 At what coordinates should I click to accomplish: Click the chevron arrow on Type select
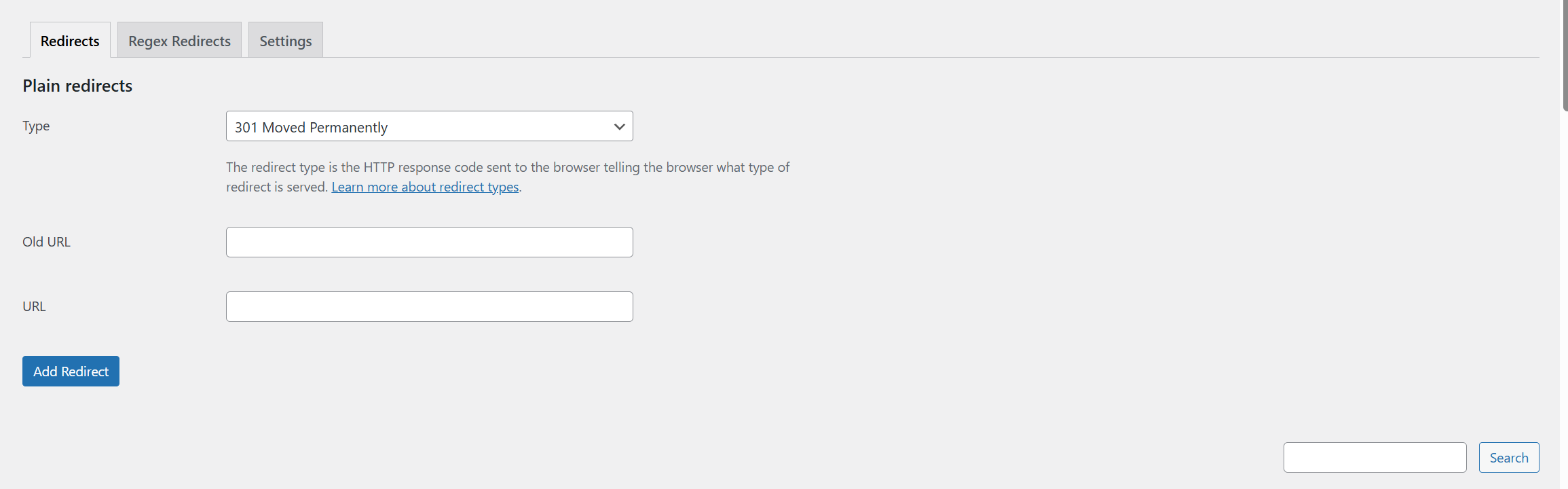pyautogui.click(x=619, y=127)
